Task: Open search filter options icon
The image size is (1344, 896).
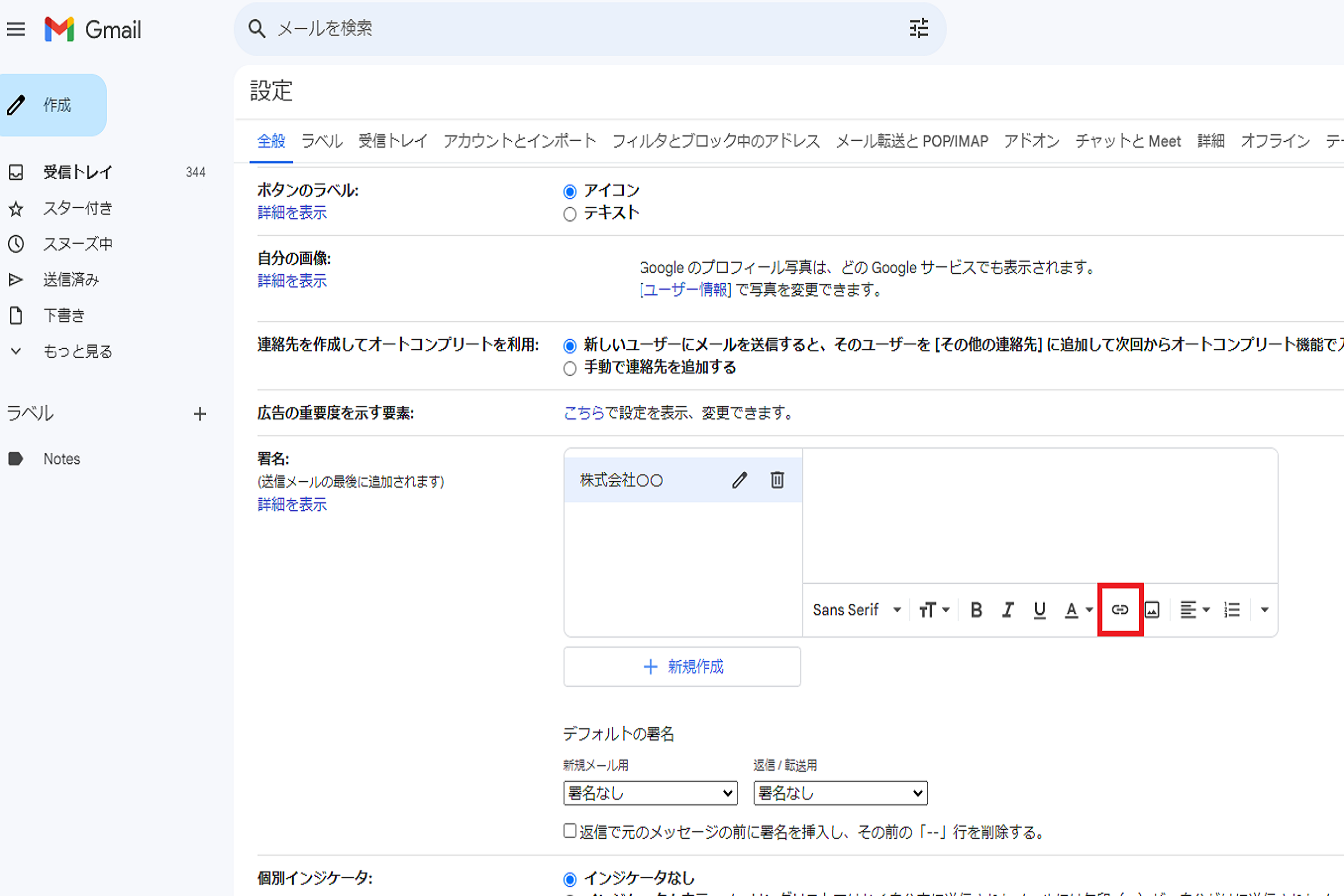Action: click(918, 28)
